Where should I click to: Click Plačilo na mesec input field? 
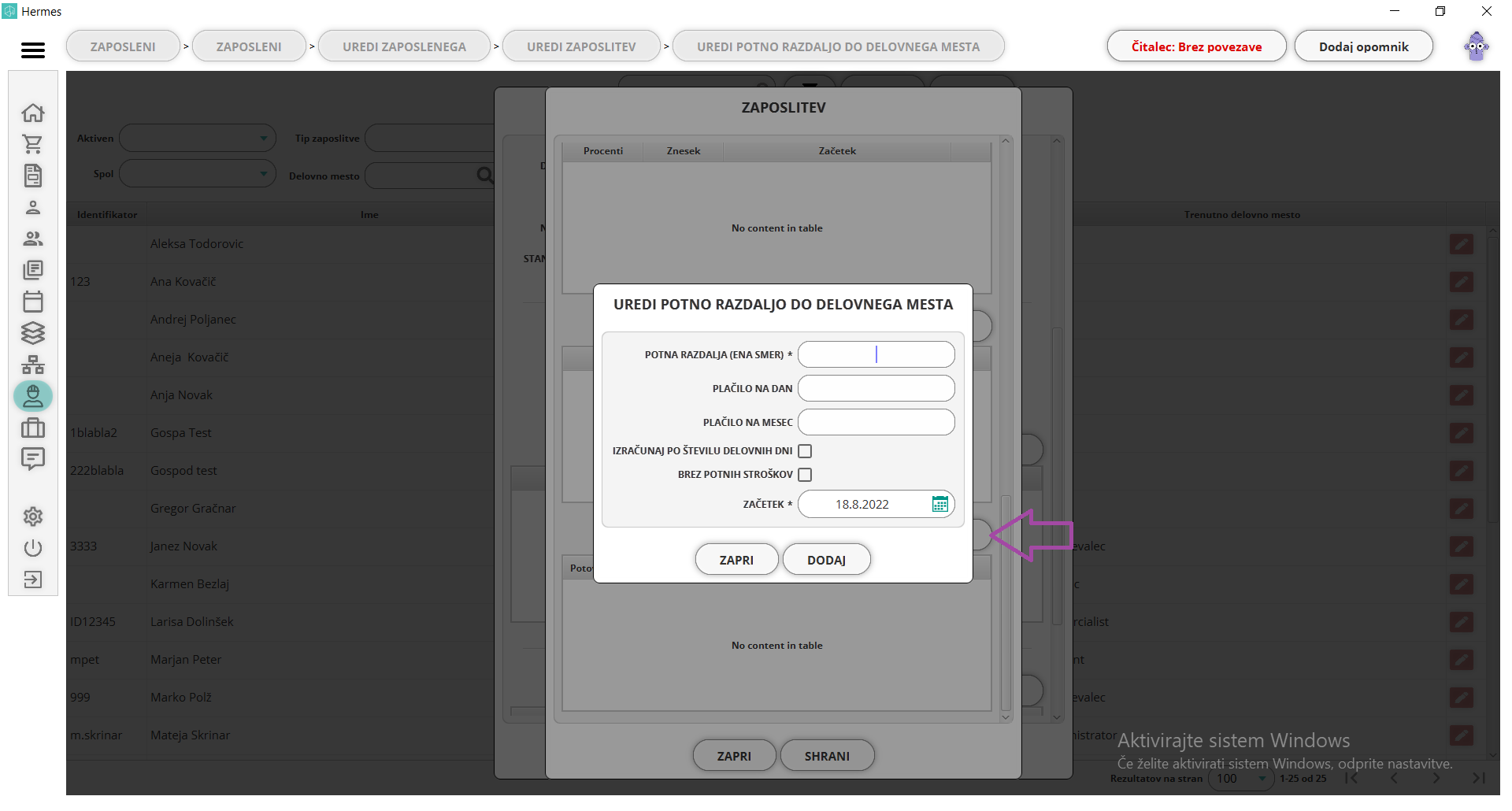(x=876, y=422)
